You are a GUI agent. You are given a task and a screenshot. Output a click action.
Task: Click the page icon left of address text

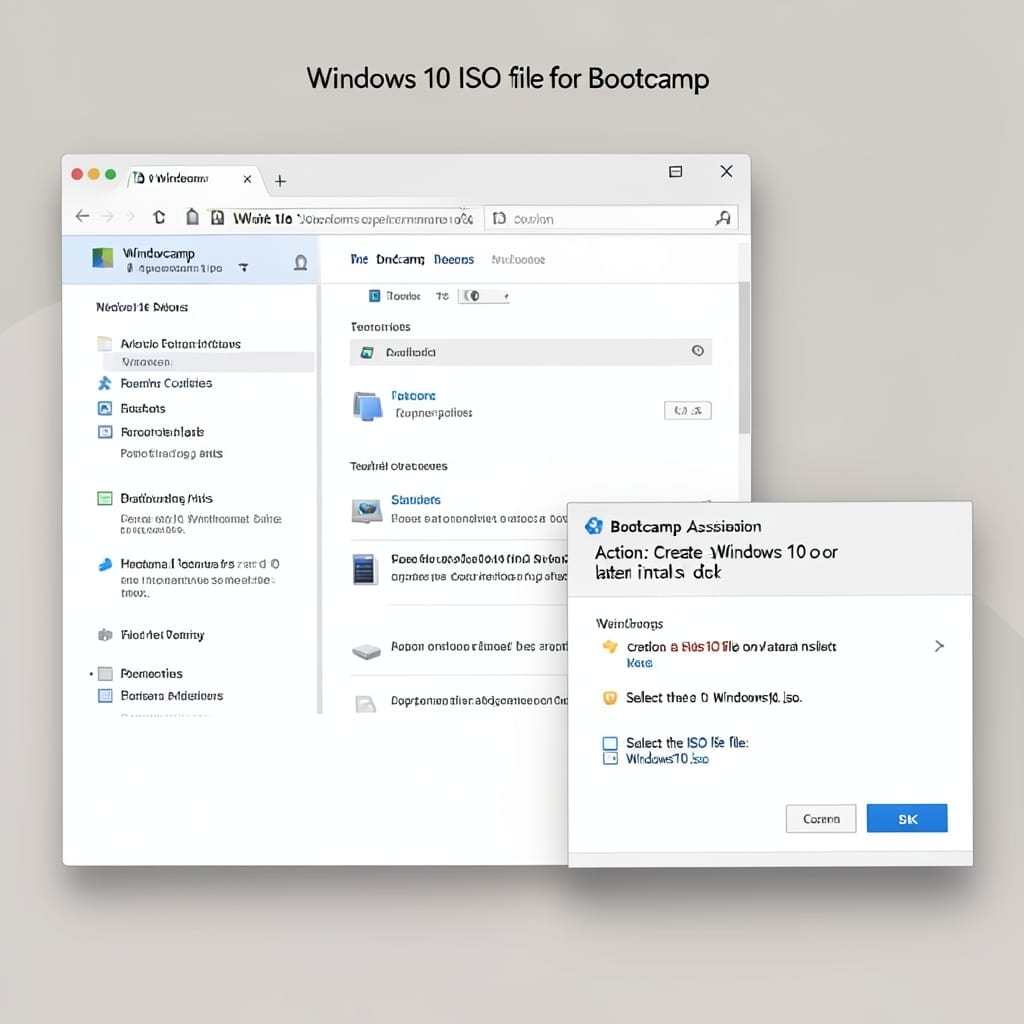point(217,217)
